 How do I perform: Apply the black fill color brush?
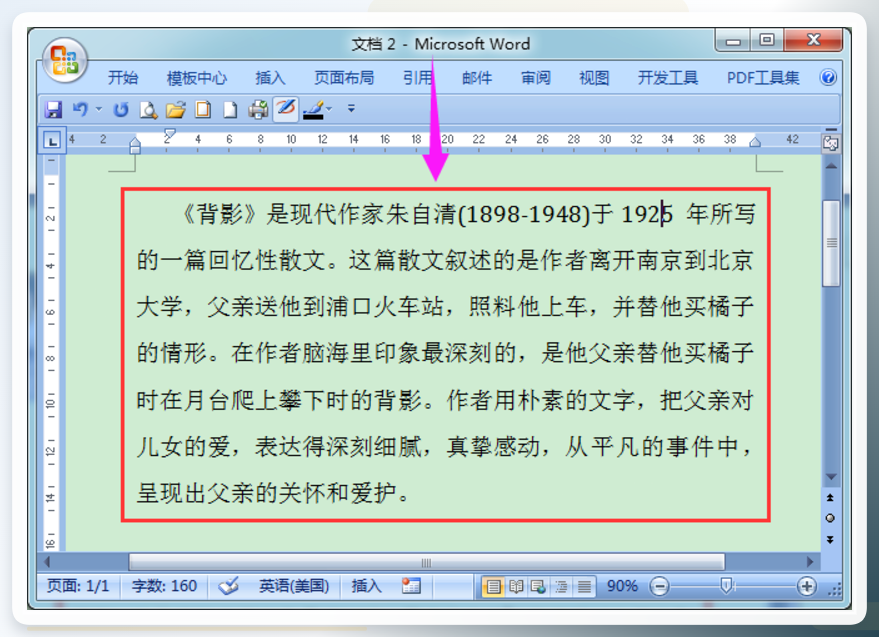click(313, 109)
